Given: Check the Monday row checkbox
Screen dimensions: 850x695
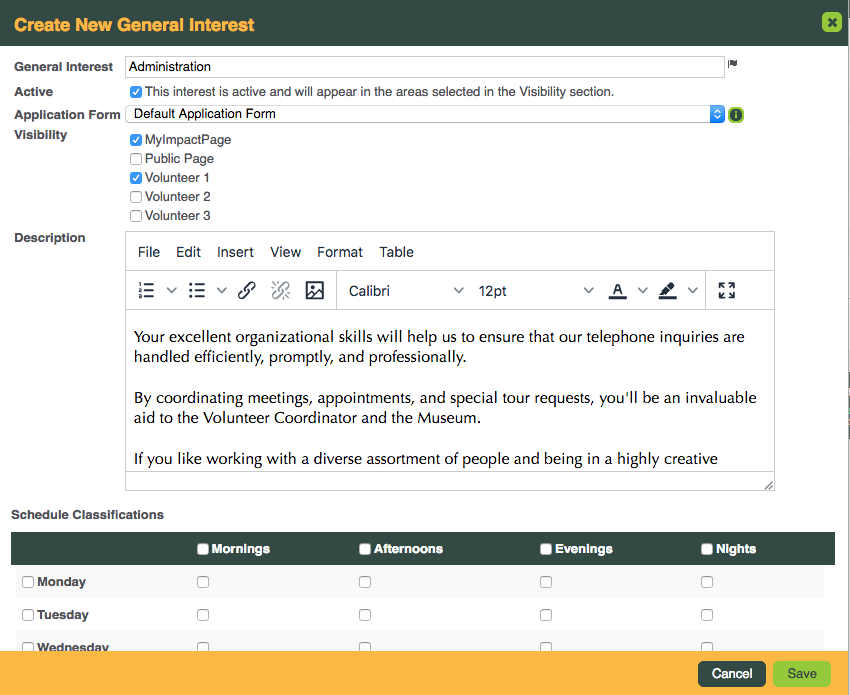Looking at the screenshot, I should 28,582.
